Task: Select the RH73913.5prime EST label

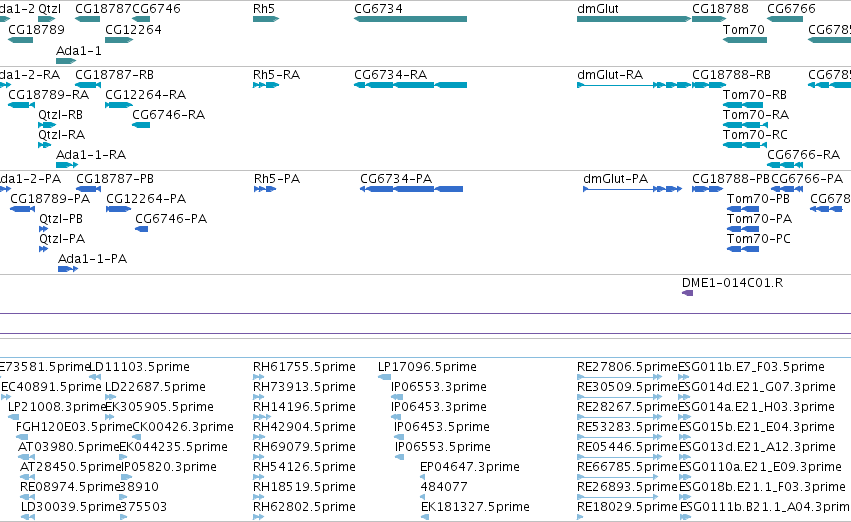Action: click(304, 387)
